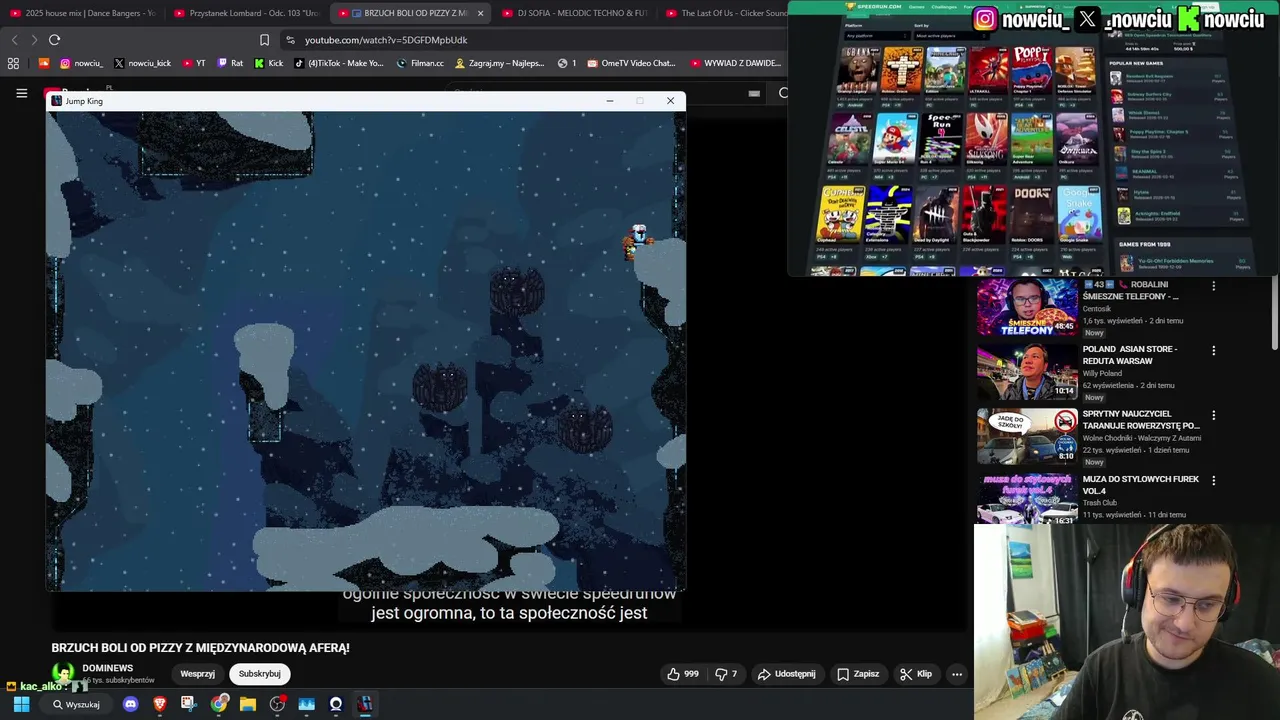Switch to the DJ SOFIA Melodic Techno tab
This screenshot has width=1280, height=720.
576,13
